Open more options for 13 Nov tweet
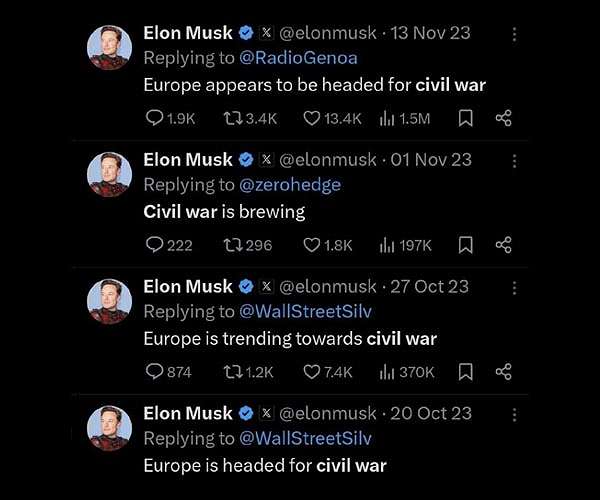The height and width of the screenshot is (500, 600). tap(514, 34)
